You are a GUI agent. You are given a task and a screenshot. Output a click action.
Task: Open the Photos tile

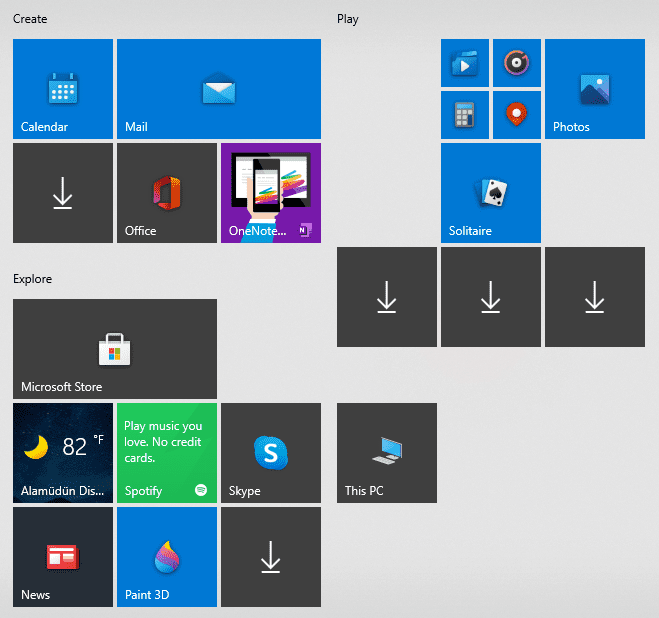coord(595,89)
